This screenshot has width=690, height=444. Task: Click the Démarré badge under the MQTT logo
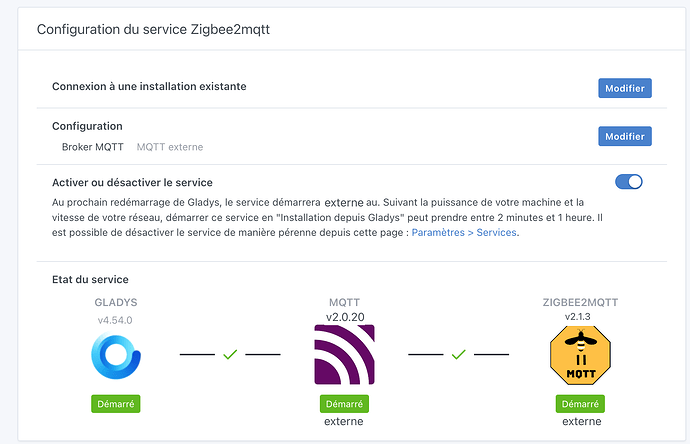point(343,404)
